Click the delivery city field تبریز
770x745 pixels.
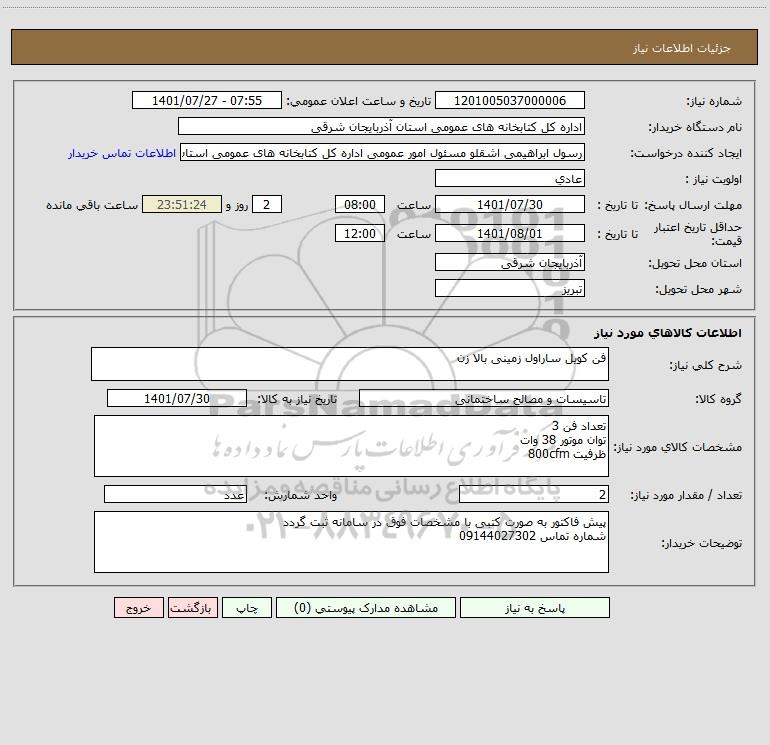click(510, 289)
